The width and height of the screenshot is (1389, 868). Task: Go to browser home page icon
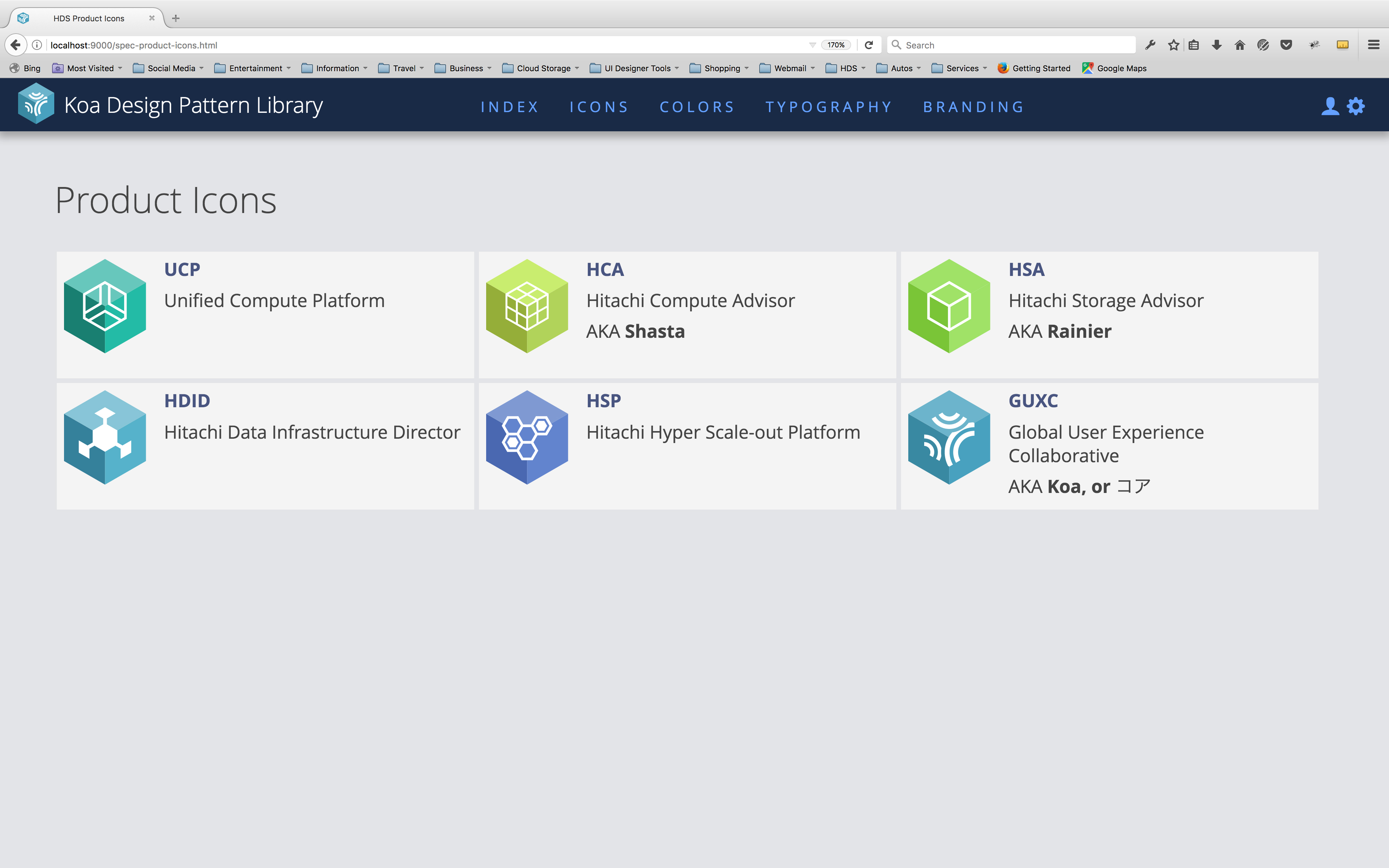(x=1240, y=45)
